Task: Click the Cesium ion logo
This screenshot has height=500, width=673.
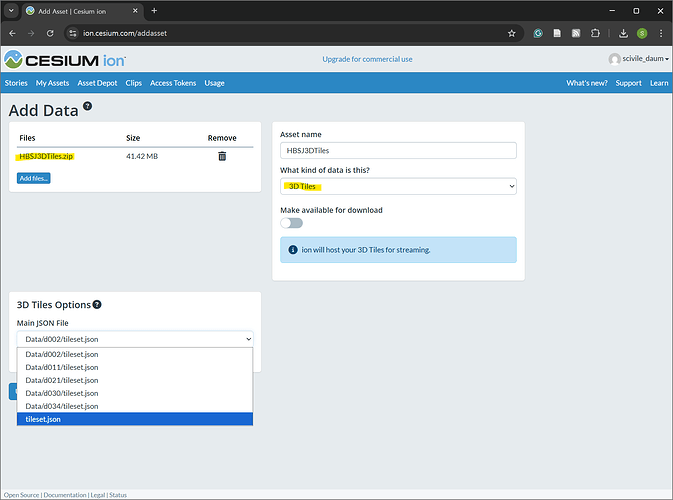Action: click(x=64, y=60)
